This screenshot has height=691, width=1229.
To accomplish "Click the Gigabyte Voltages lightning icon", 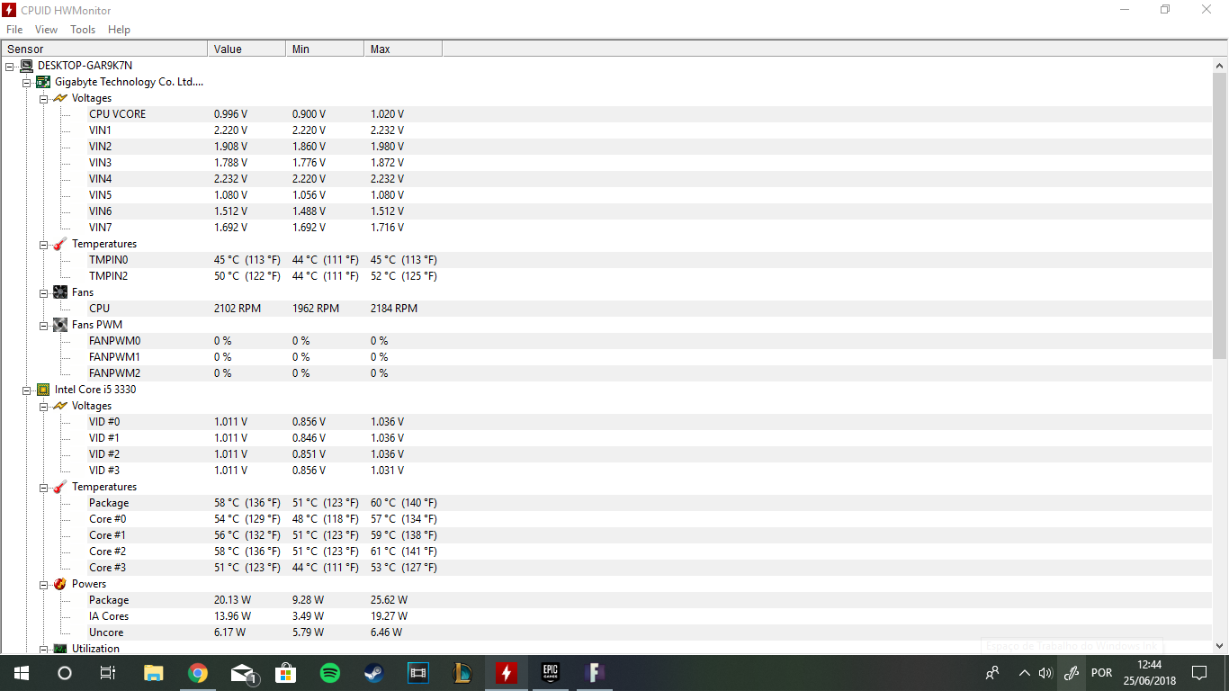I will pyautogui.click(x=60, y=98).
